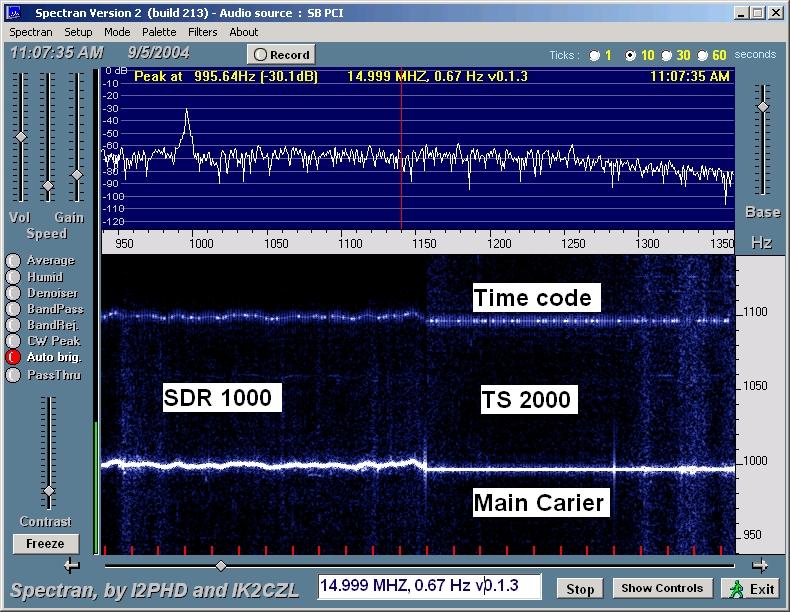Select the 1 second ticks option
Screen dimensions: 790x612
pyautogui.click(x=595, y=55)
